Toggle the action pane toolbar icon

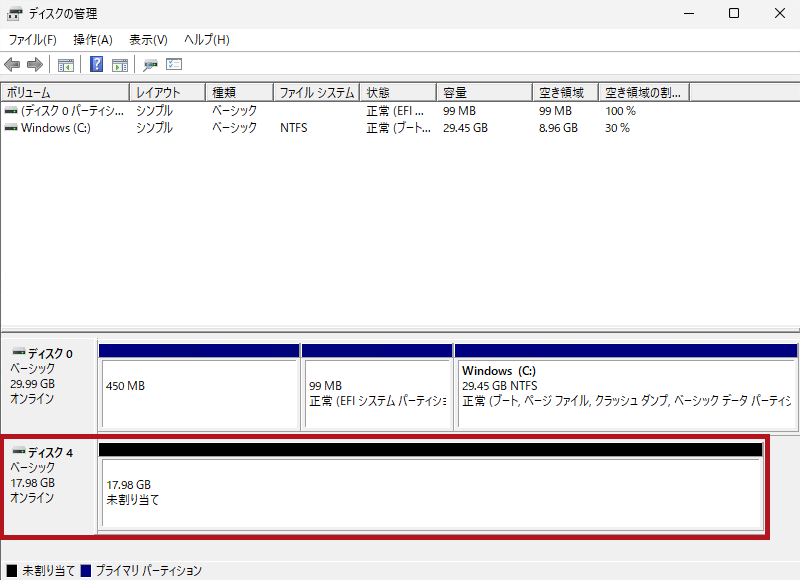point(120,65)
